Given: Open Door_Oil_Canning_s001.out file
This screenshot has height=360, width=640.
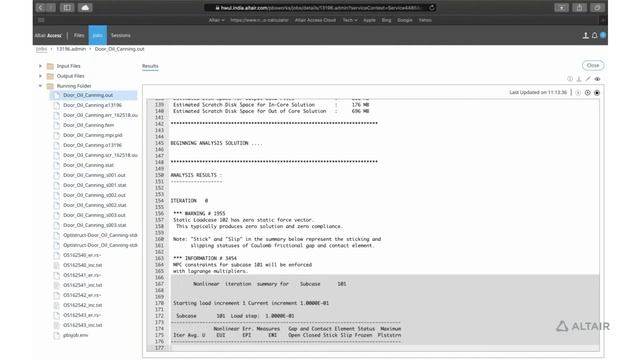Looking at the screenshot, I should click(x=94, y=175).
